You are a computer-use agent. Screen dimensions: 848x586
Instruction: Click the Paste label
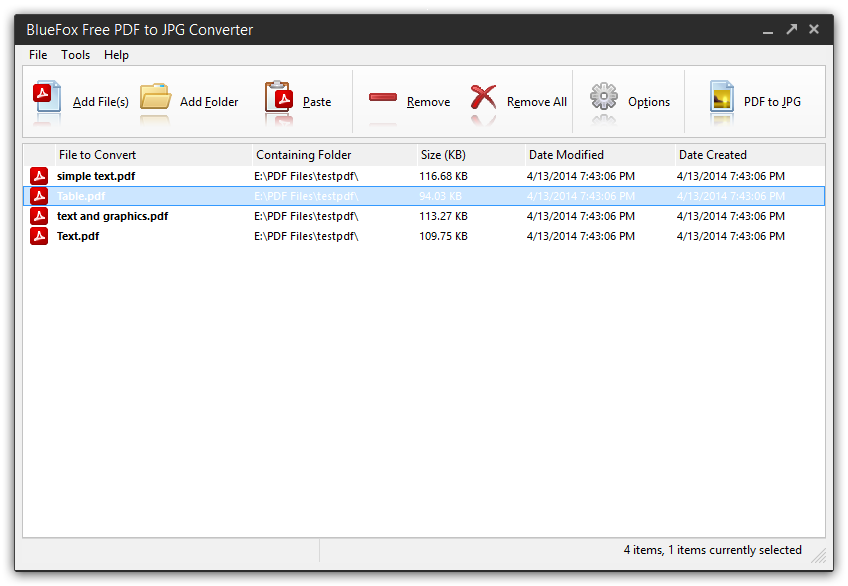tap(317, 102)
